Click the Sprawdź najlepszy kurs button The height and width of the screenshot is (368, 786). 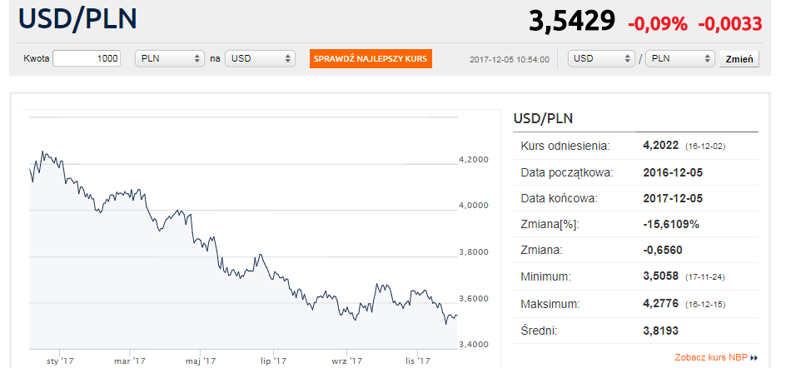coord(370,59)
